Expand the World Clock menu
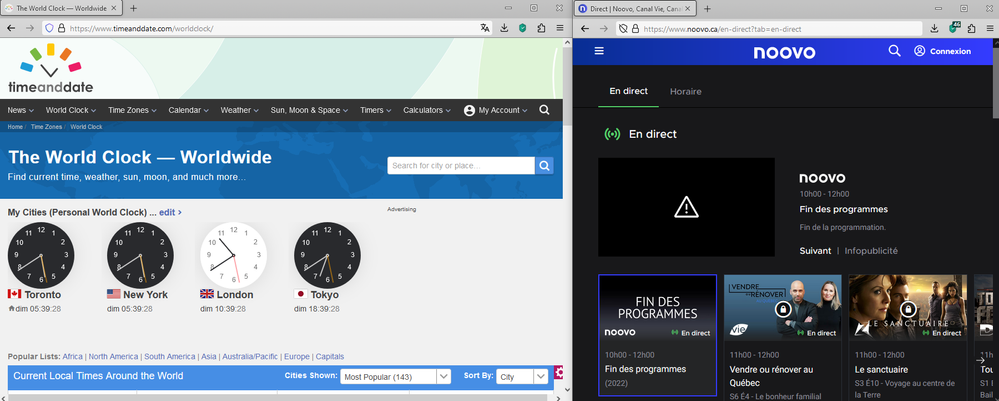The width and height of the screenshot is (999, 401). point(71,110)
